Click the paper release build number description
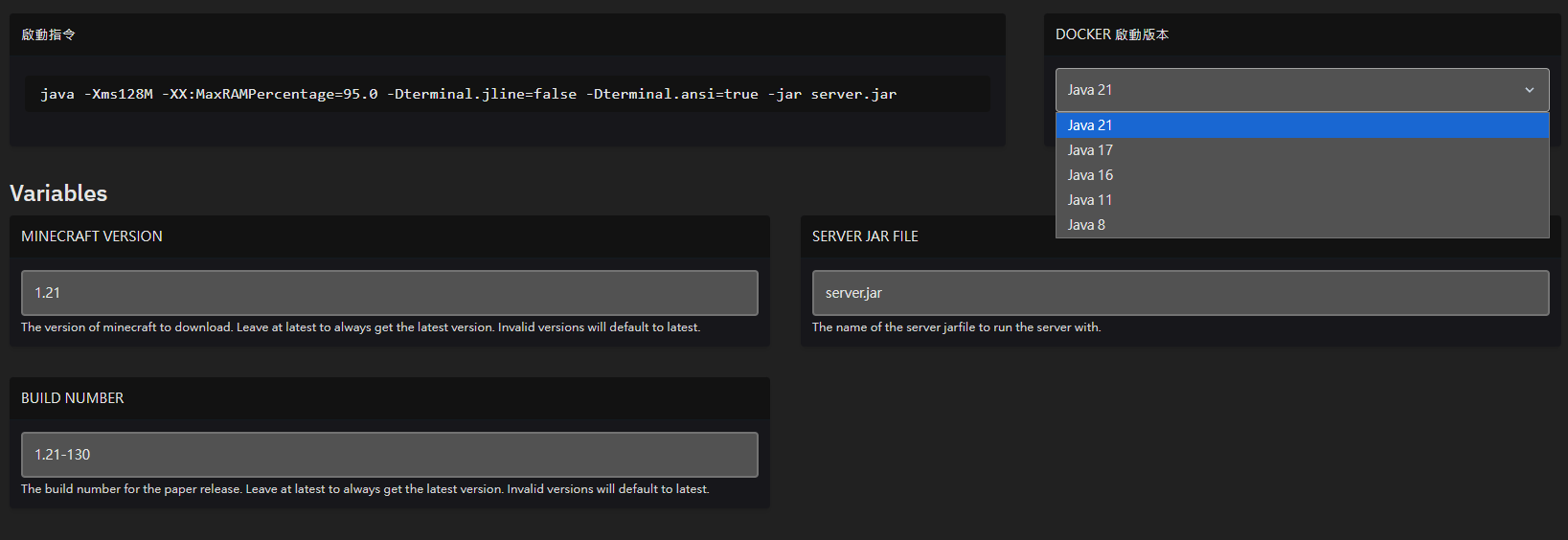 [x=365, y=489]
